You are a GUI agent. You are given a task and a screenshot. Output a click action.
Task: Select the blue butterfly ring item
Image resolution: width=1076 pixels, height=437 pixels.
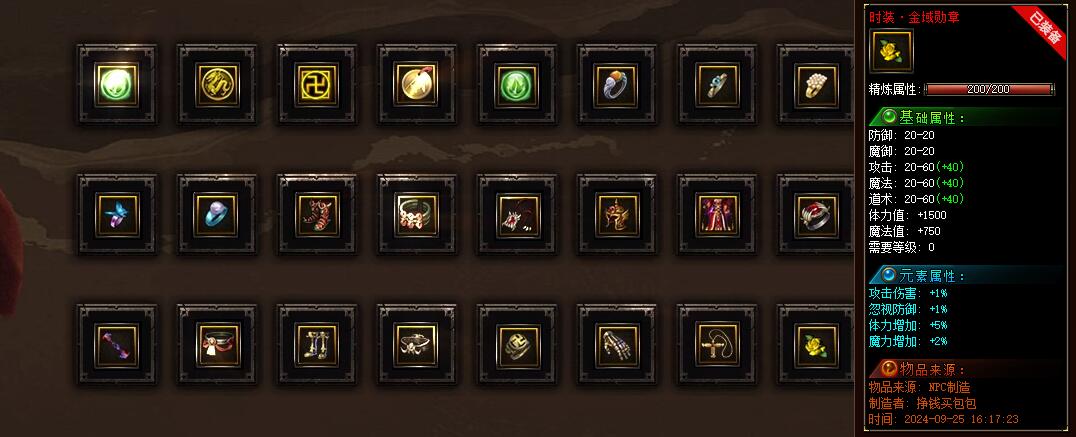tap(117, 215)
